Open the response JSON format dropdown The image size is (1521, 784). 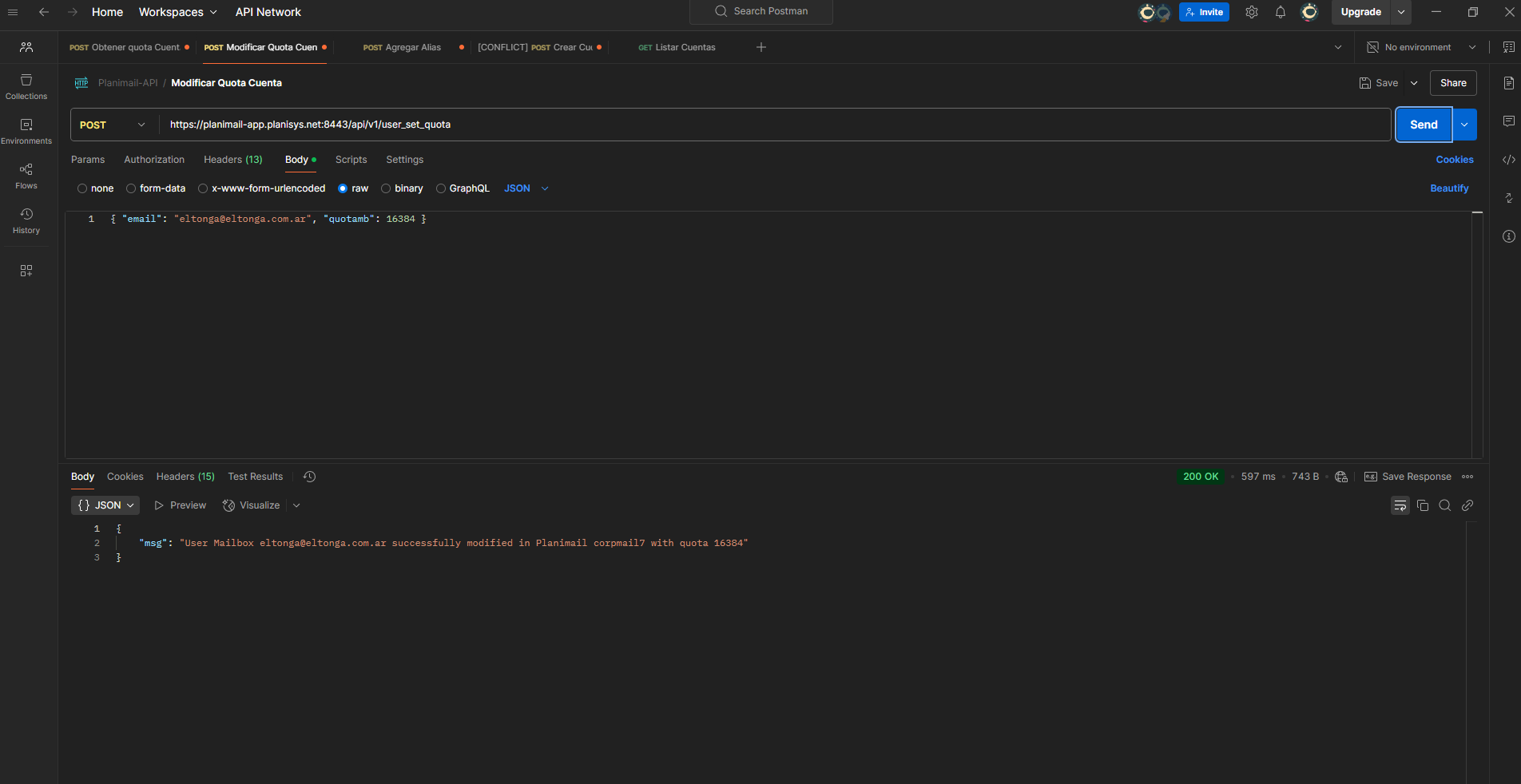105,505
